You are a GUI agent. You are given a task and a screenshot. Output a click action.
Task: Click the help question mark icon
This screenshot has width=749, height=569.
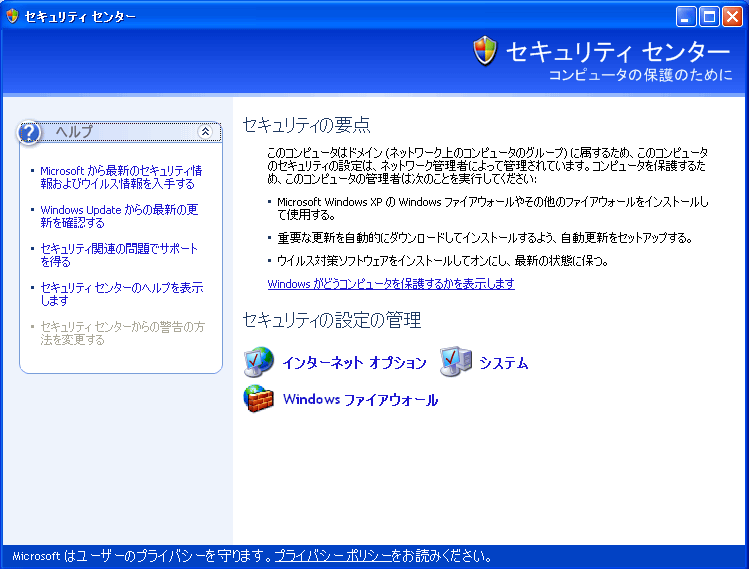(x=29, y=132)
